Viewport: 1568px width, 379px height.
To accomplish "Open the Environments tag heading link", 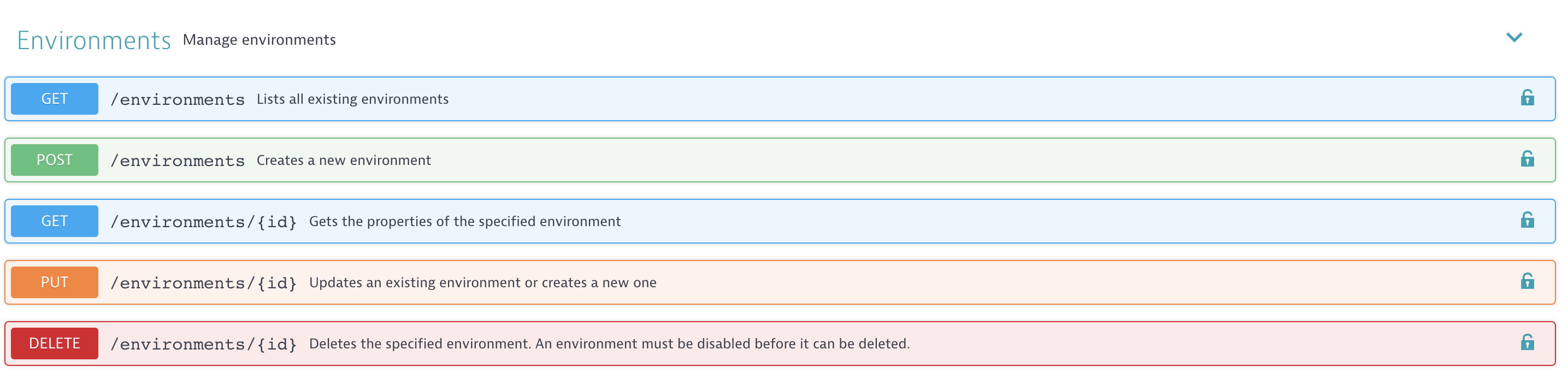I will tap(94, 41).
